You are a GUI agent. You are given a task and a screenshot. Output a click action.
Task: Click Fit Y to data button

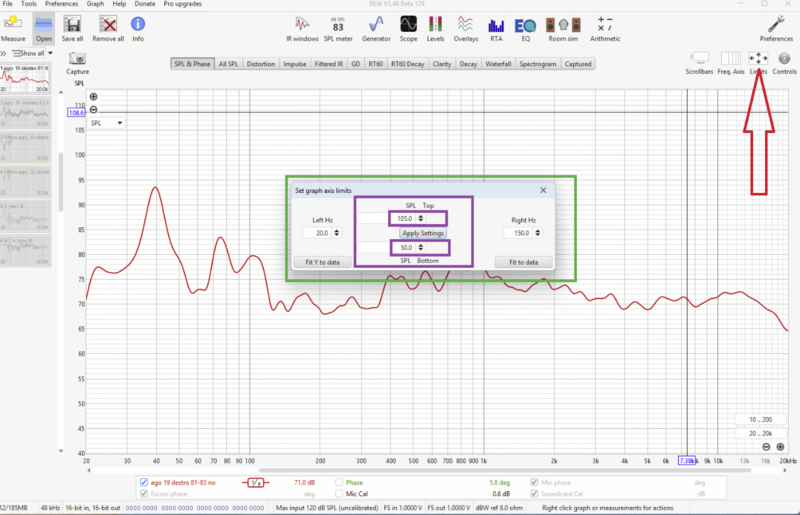point(322,262)
